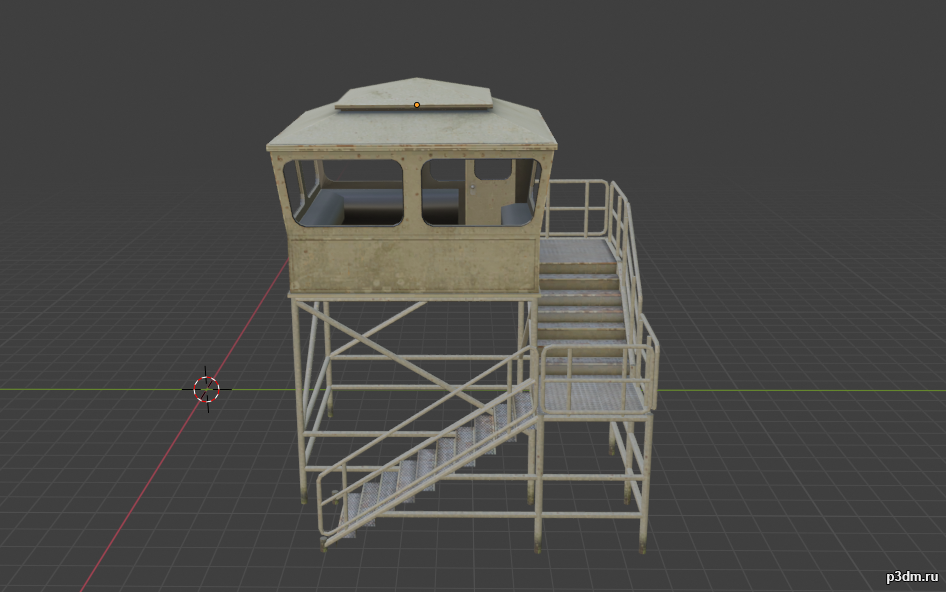Image resolution: width=946 pixels, height=592 pixels.
Task: Click the bench seat inside left window
Action: 325,210
